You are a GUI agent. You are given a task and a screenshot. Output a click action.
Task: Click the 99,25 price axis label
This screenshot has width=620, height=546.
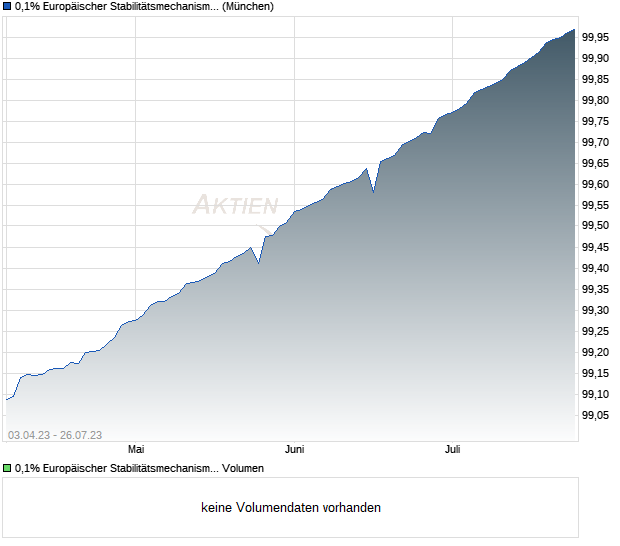click(595, 331)
